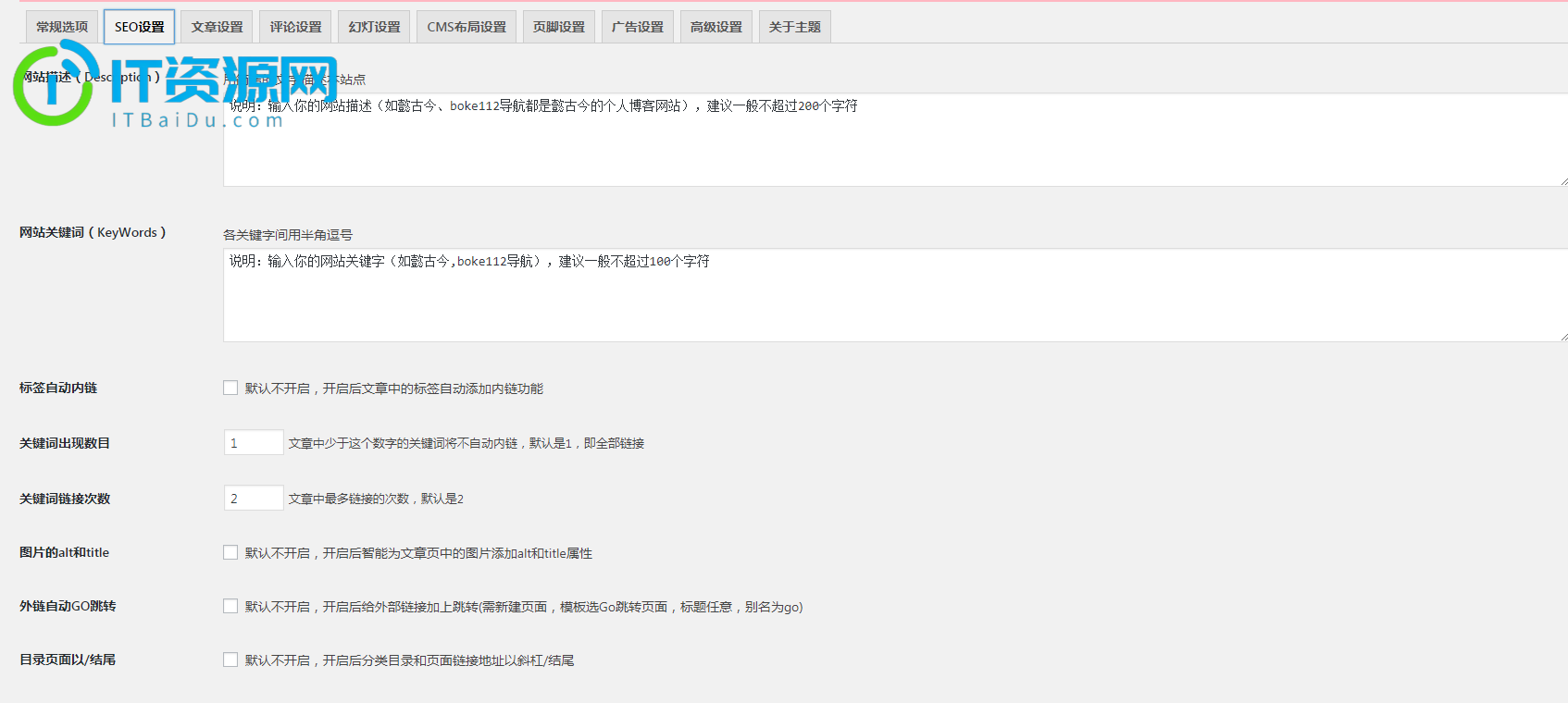Switch to the 页脚设置 tab

coord(559,27)
